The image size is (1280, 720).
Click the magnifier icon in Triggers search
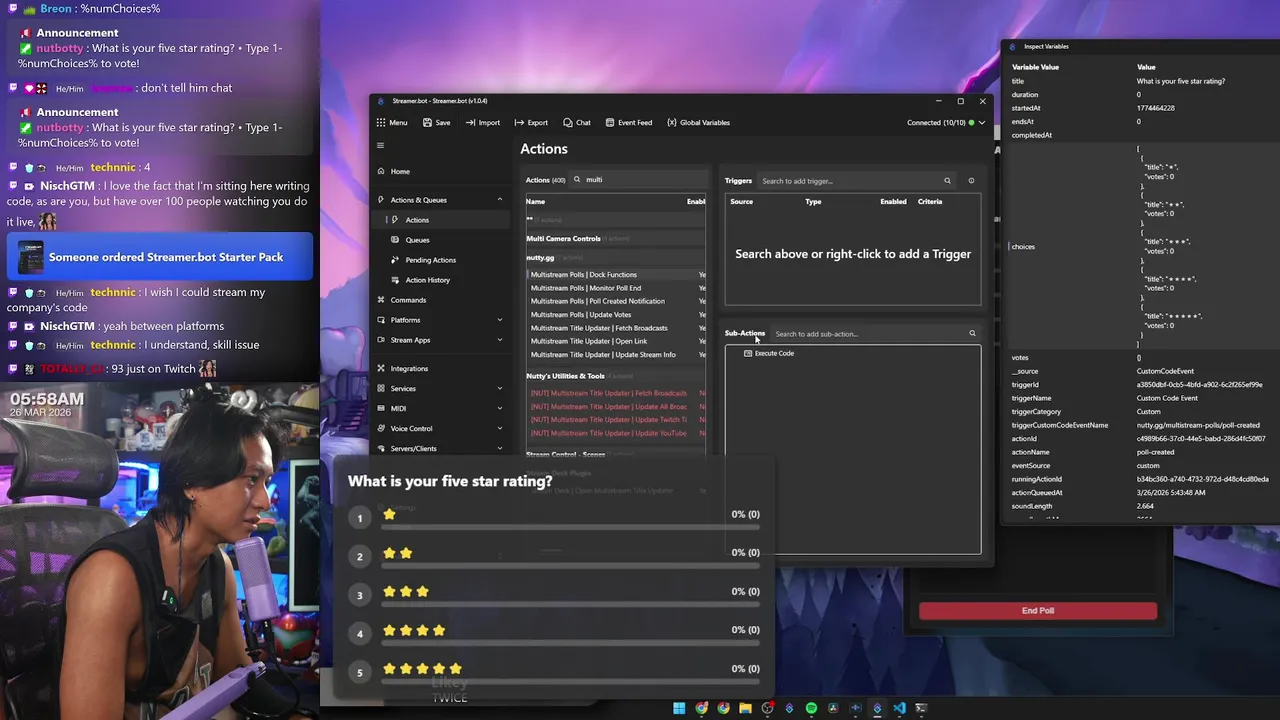[947, 181]
